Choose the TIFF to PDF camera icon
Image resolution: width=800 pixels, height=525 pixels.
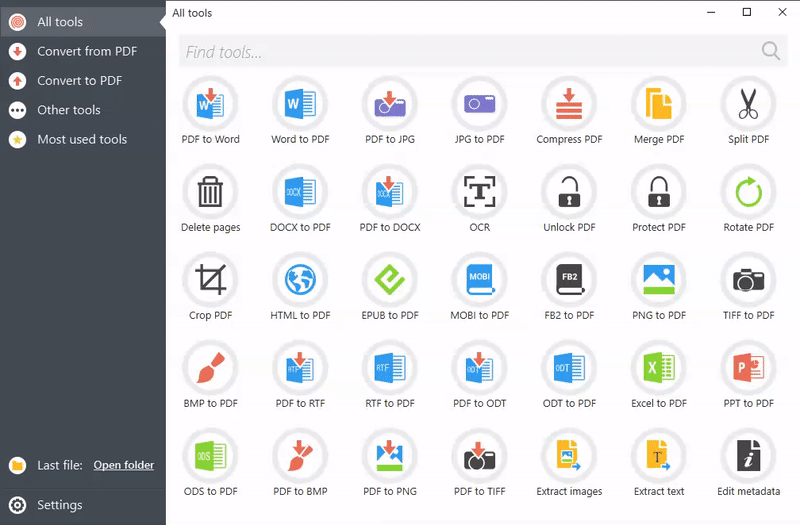point(748,280)
